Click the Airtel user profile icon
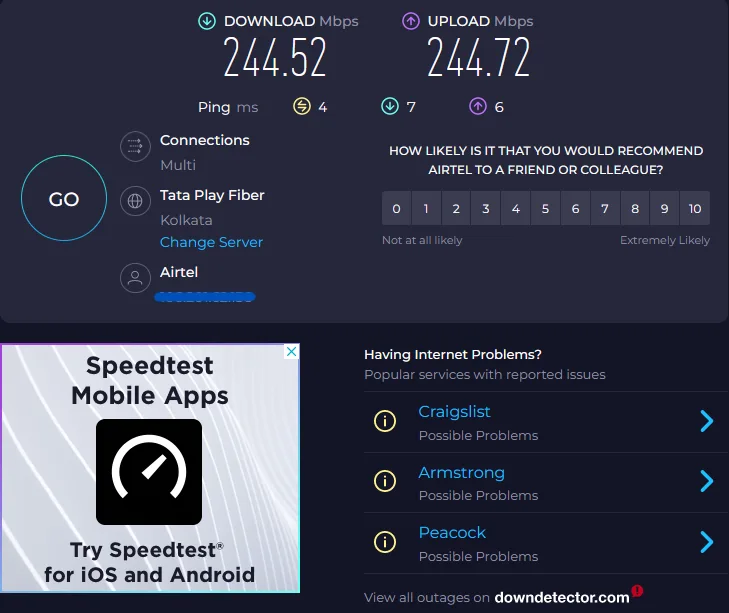The width and height of the screenshot is (729, 613). 135,278
